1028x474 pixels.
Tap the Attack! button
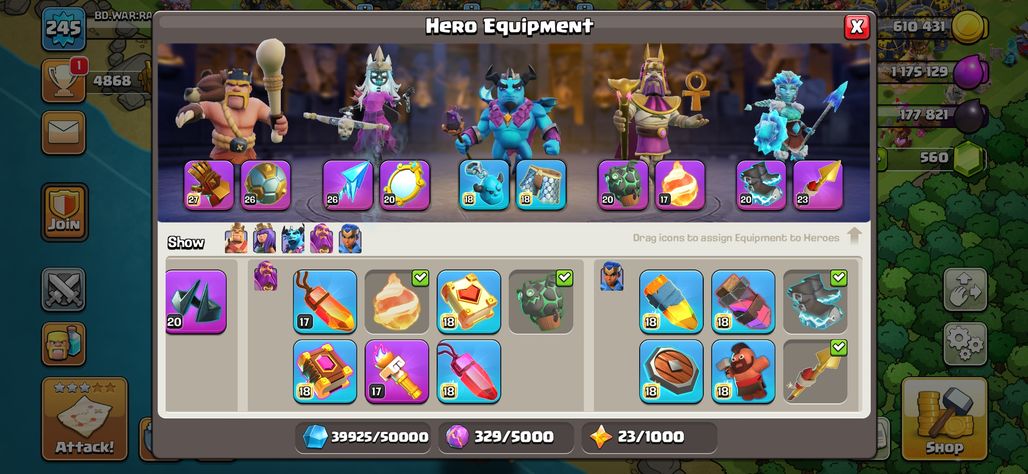pos(85,418)
